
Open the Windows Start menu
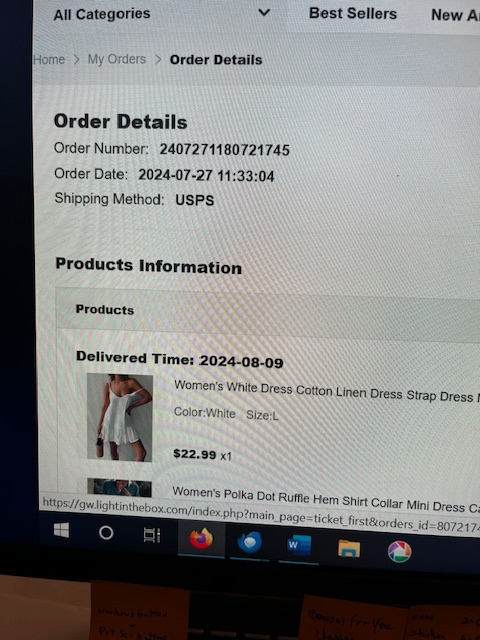pyautogui.click(x=62, y=530)
